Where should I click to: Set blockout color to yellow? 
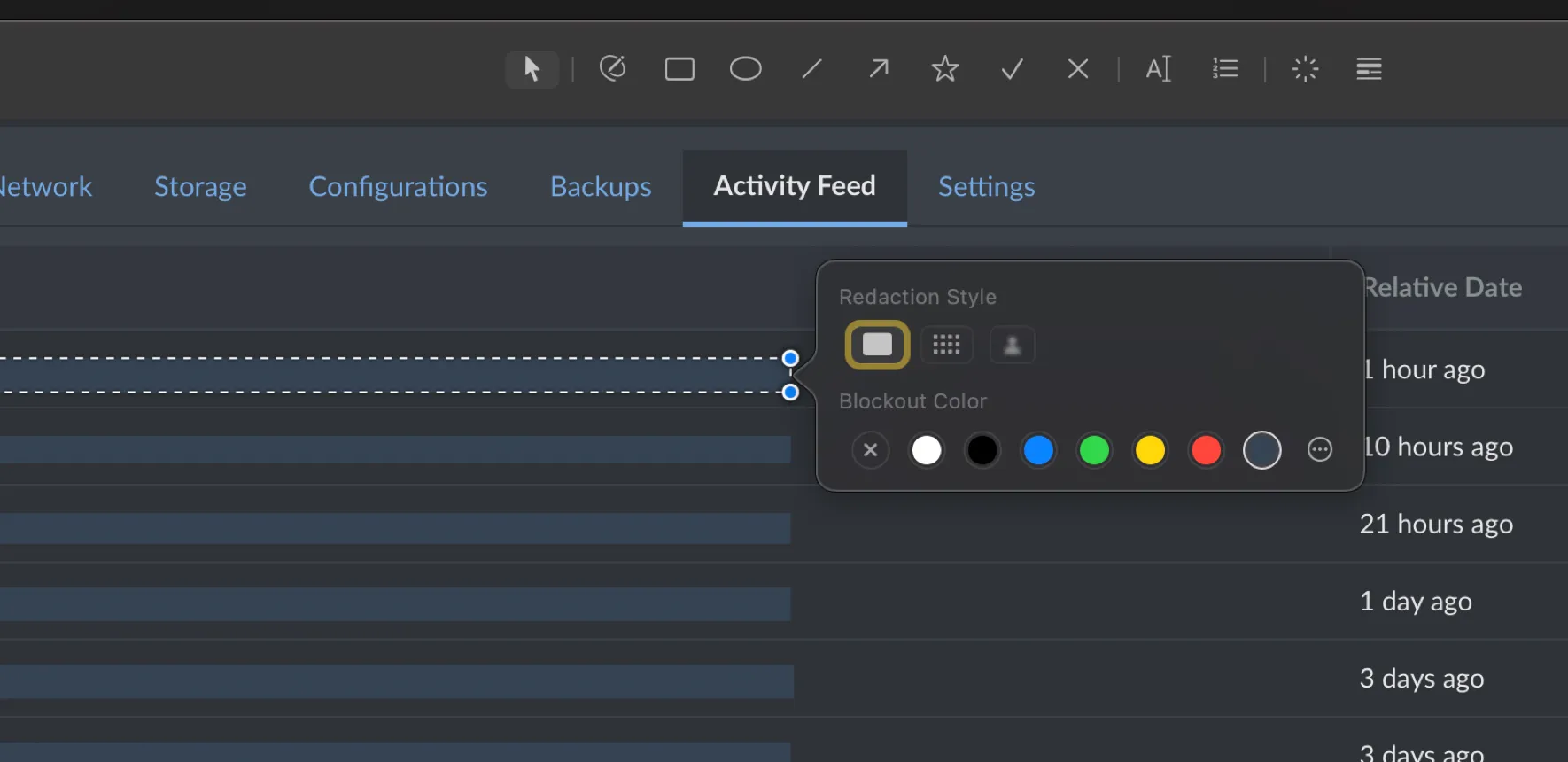(x=1150, y=450)
